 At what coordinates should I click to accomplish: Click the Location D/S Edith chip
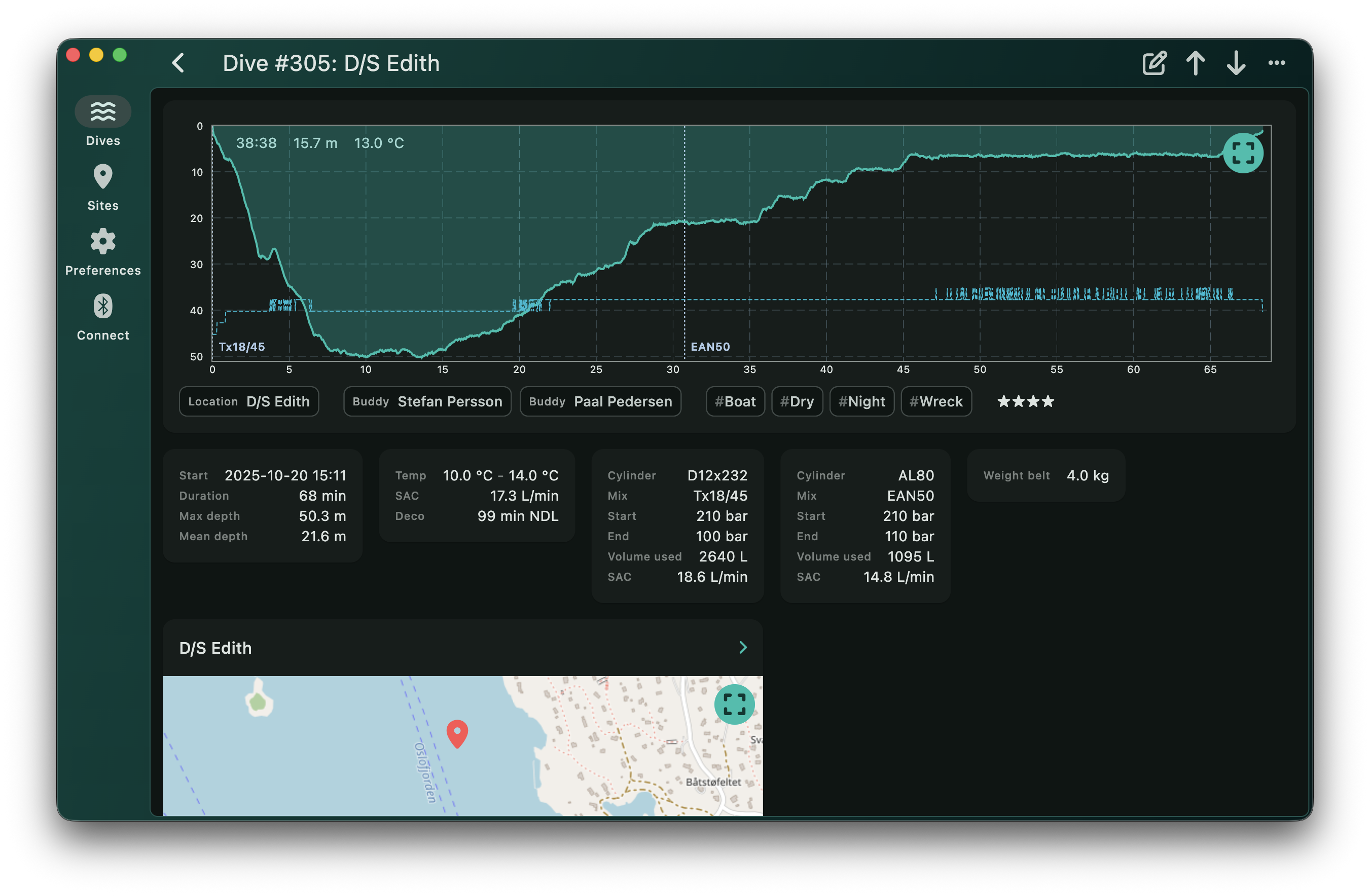pyautogui.click(x=248, y=402)
